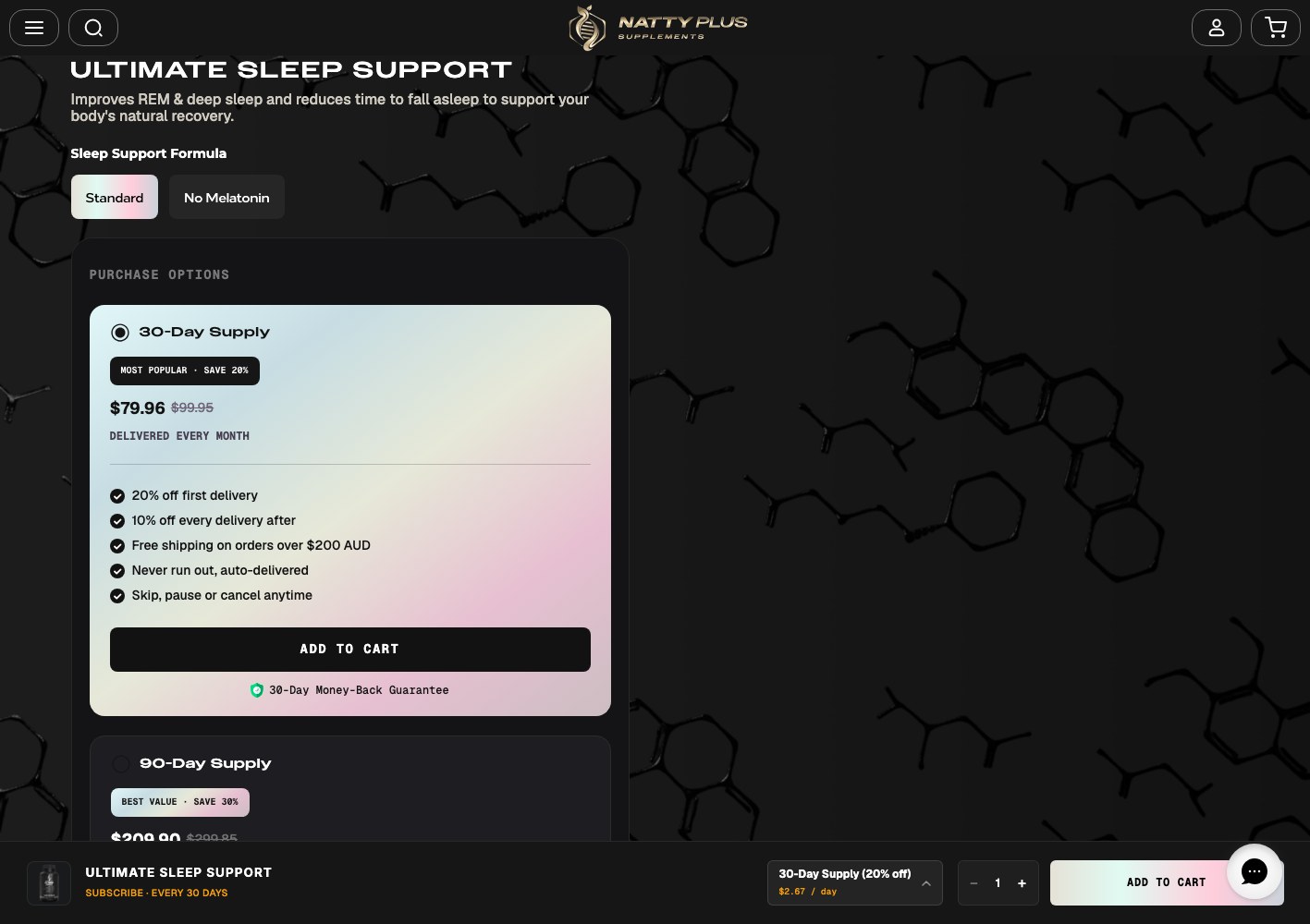Click SUBSCRIBE · EVERY 30 DAYS text
Viewport: 1310px width, 924px height.
click(x=156, y=893)
